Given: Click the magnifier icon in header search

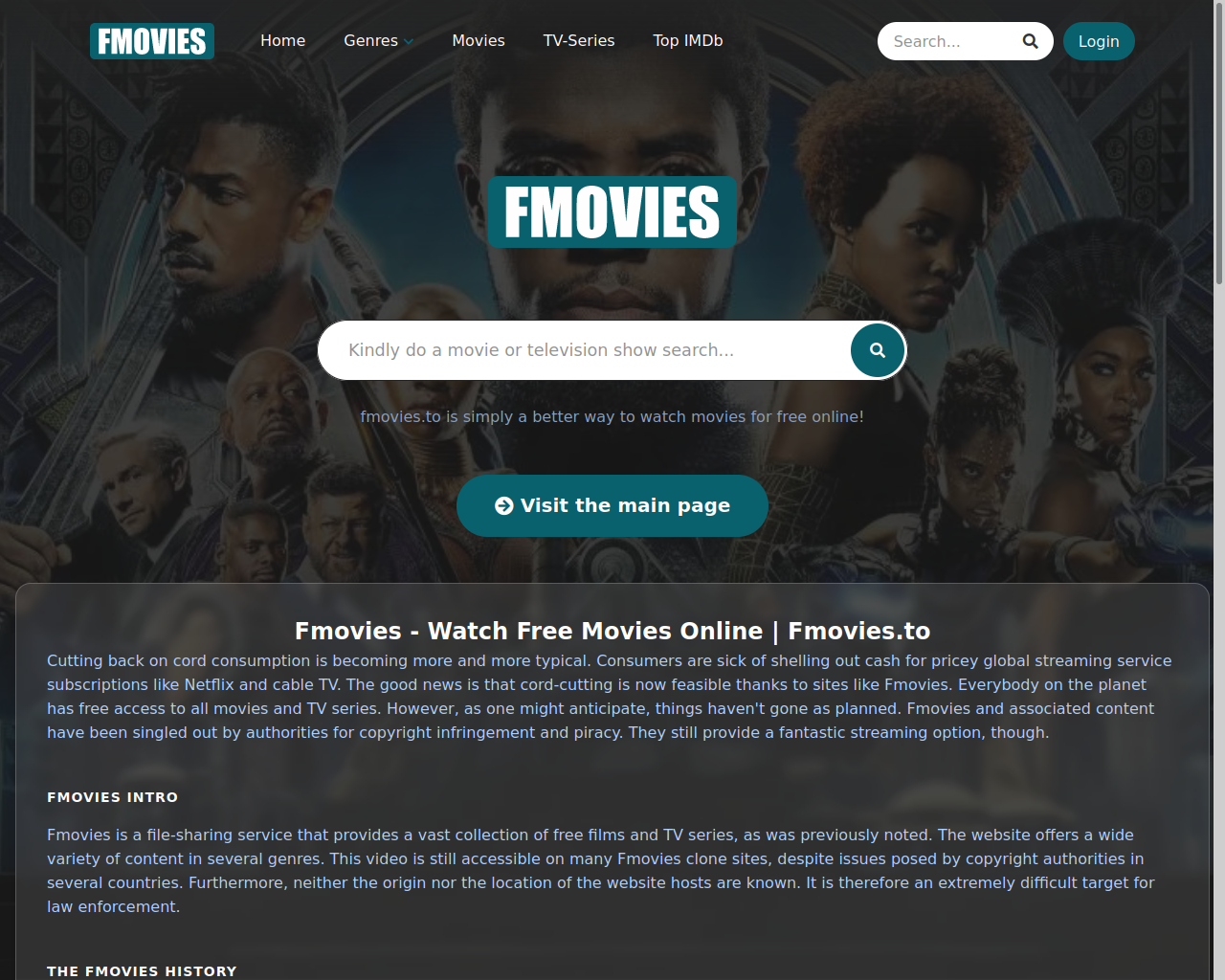Looking at the screenshot, I should point(1030,41).
